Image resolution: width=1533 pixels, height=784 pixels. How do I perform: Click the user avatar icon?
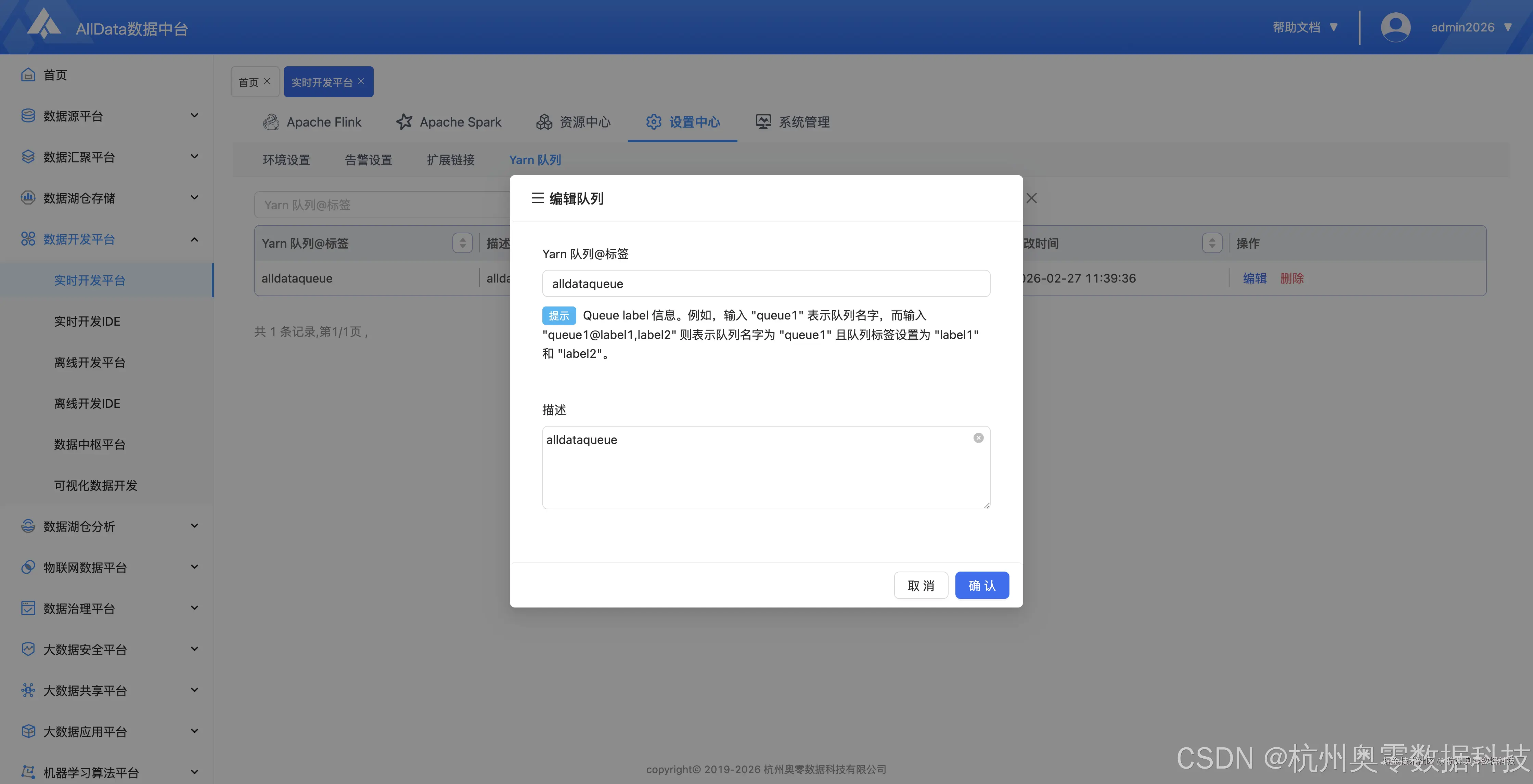tap(1395, 27)
